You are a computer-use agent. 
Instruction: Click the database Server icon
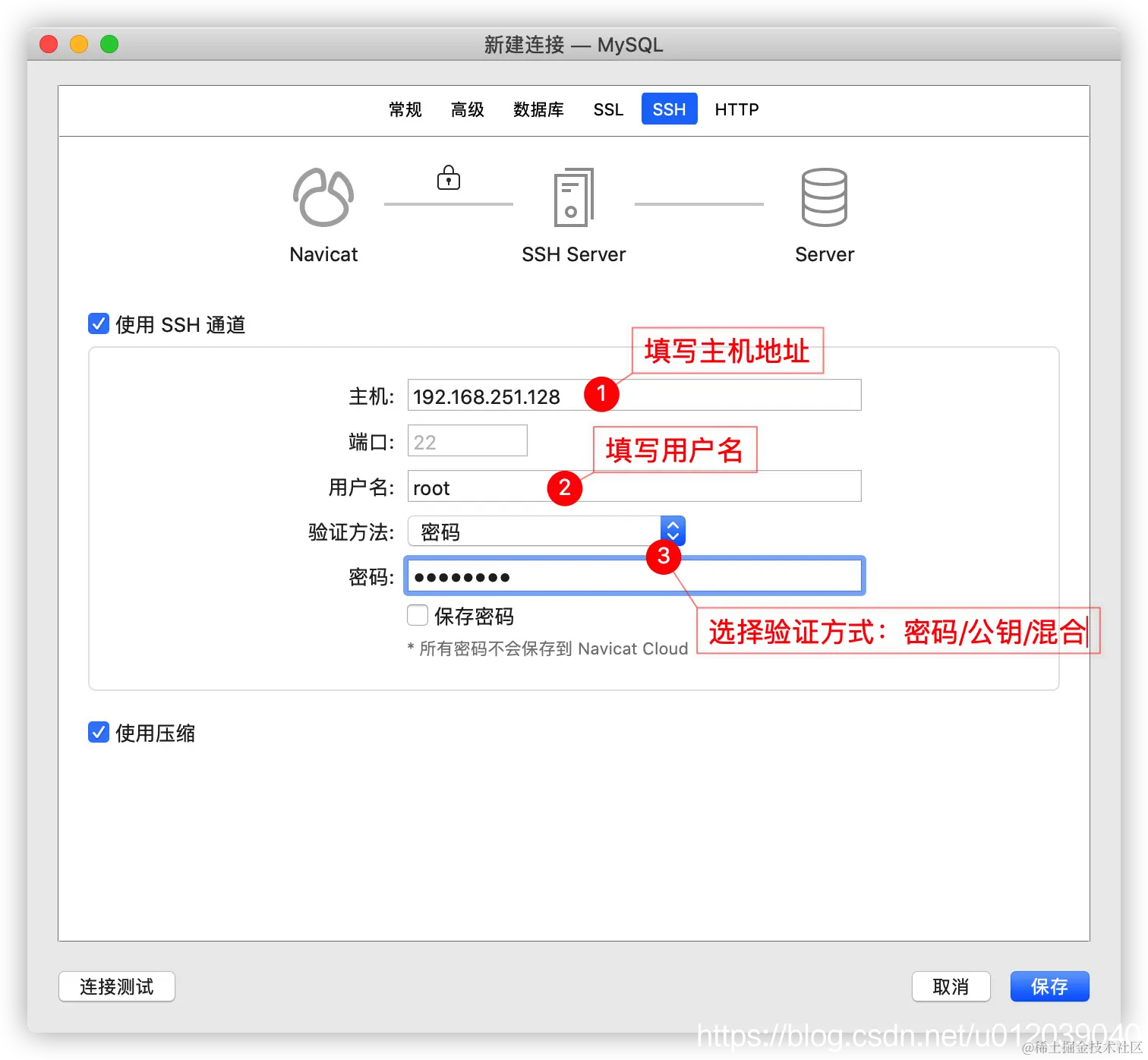coord(824,197)
